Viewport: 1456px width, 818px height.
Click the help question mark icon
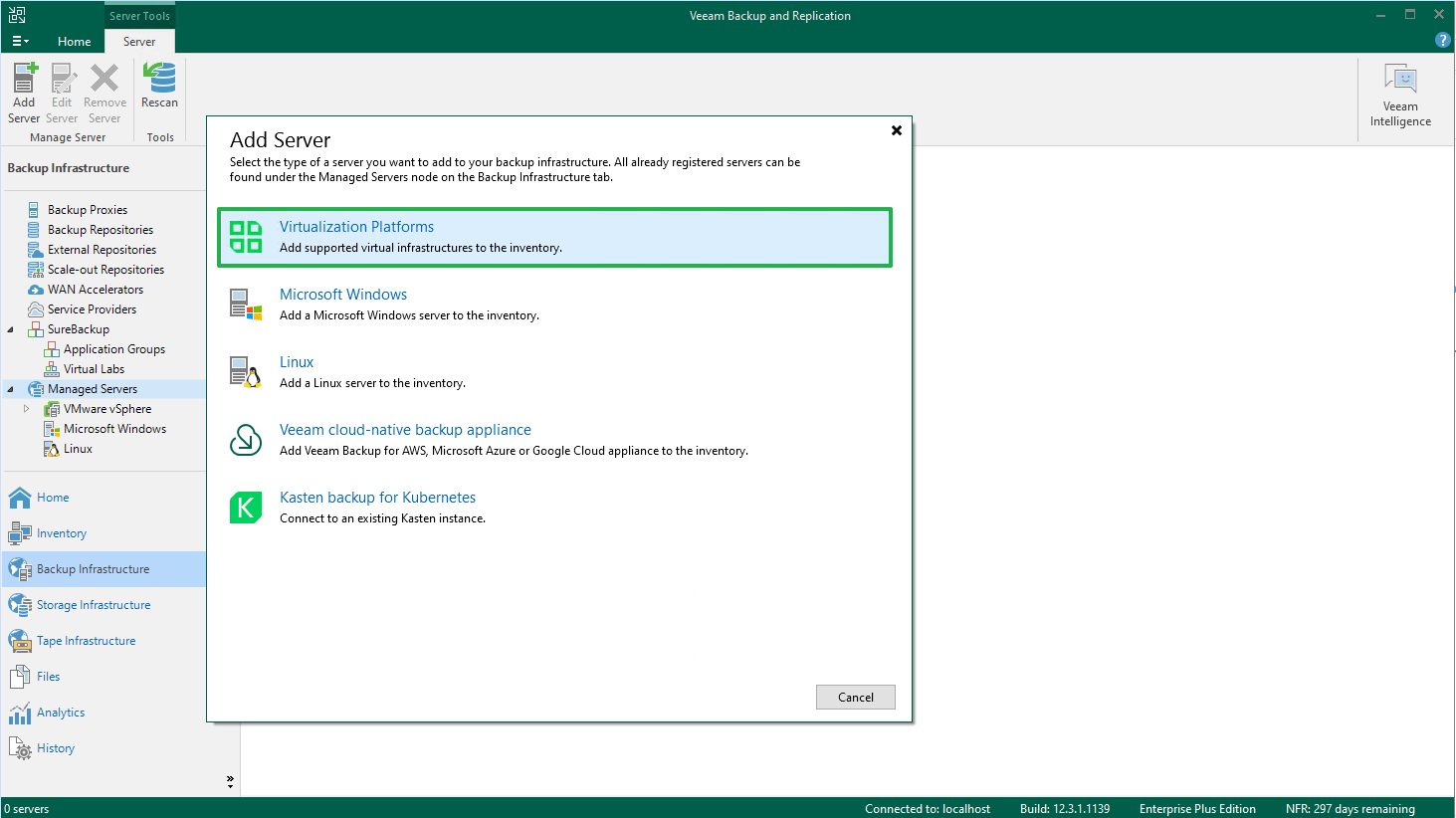(1442, 40)
